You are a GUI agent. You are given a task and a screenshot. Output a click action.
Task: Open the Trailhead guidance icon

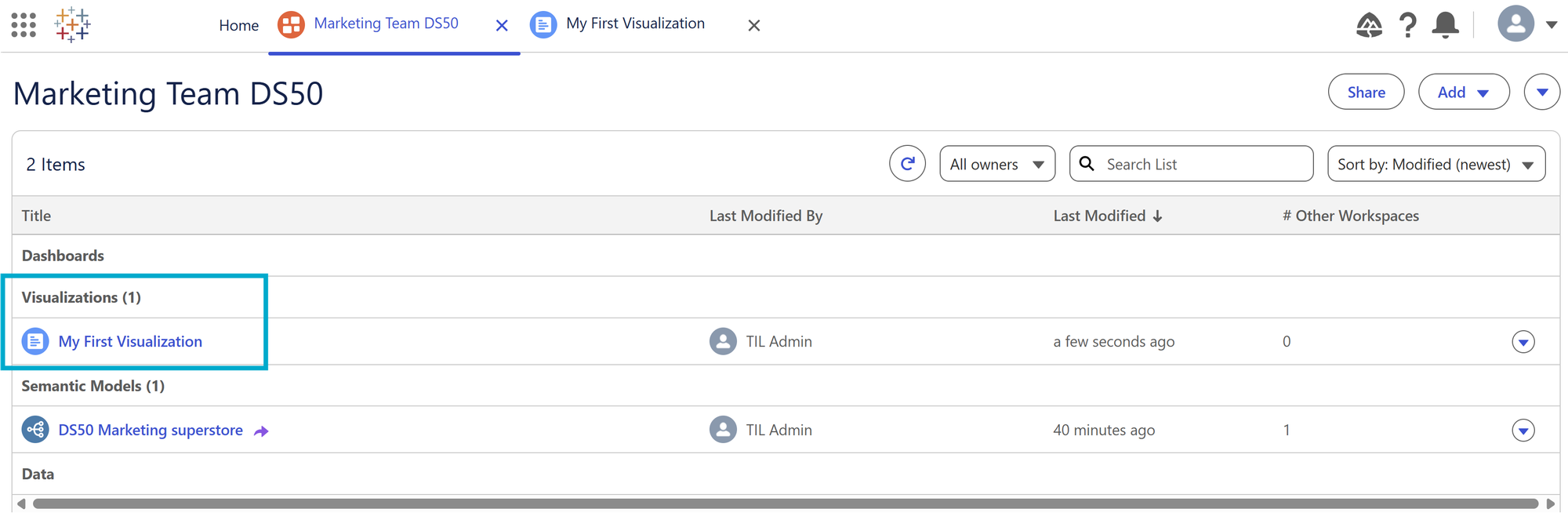(x=1369, y=25)
